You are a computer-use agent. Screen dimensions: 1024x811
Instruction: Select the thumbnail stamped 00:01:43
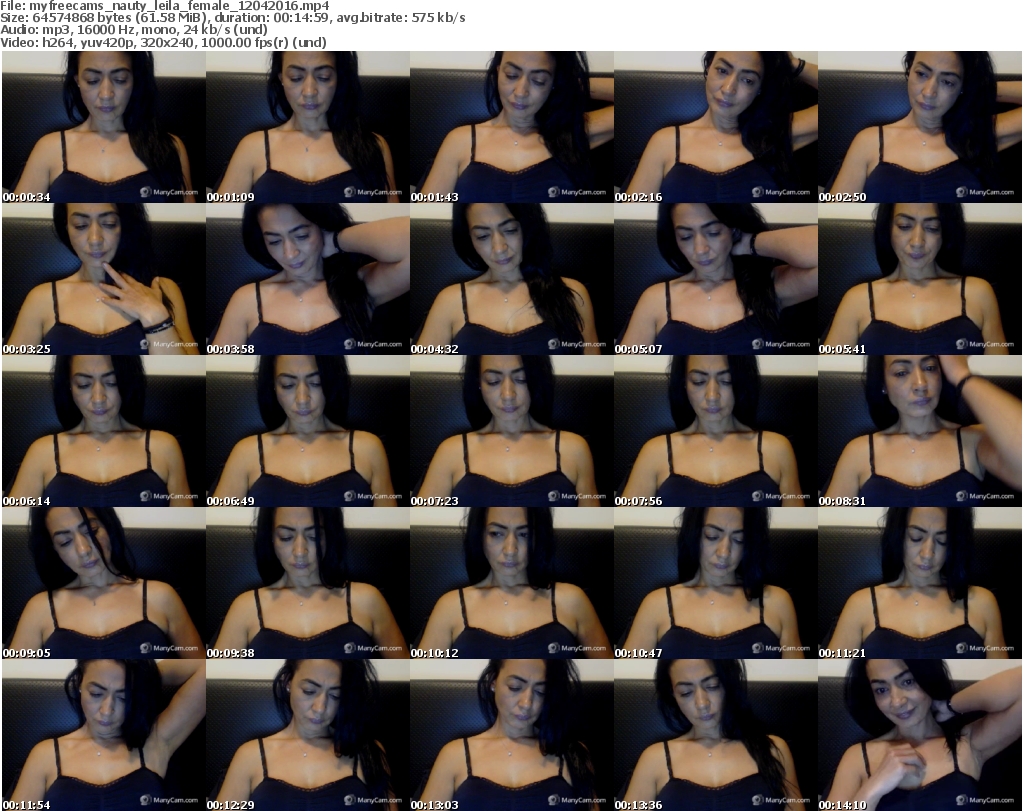[x=512, y=127]
